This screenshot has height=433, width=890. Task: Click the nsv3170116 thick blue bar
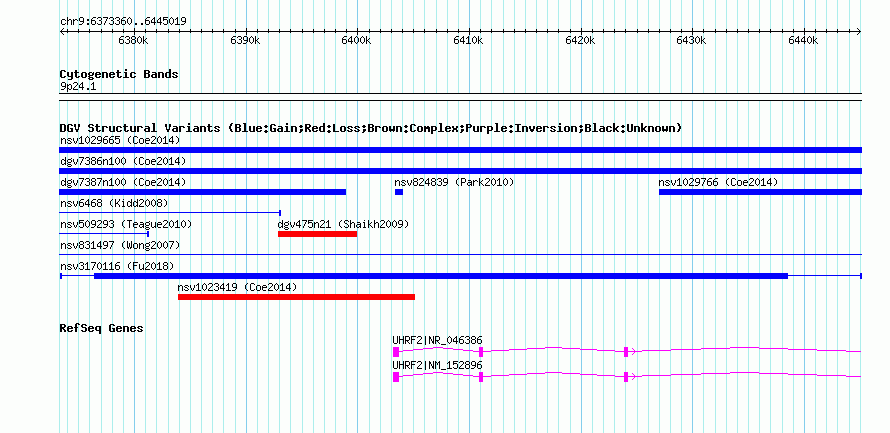441,276
